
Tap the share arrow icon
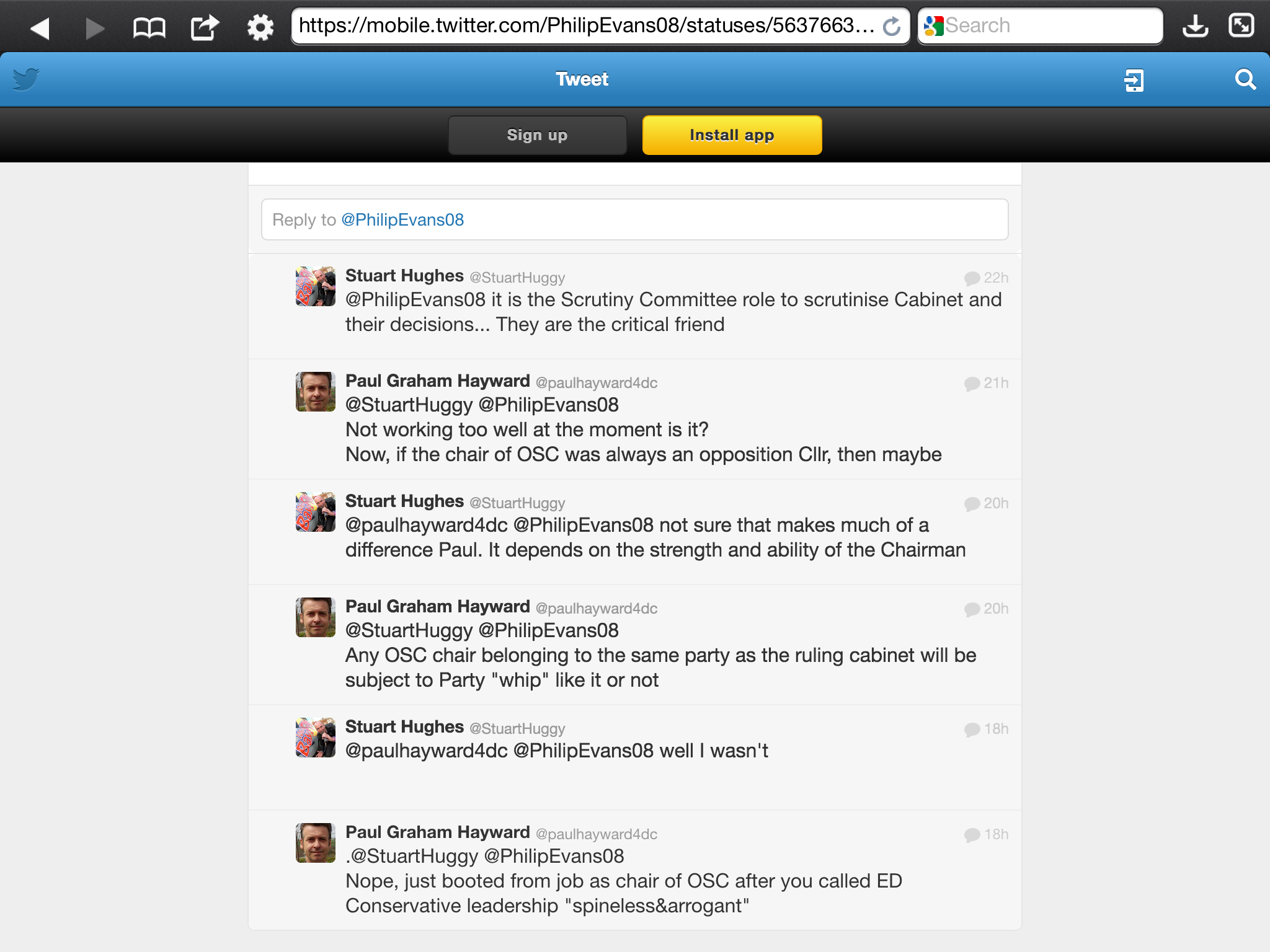click(205, 27)
